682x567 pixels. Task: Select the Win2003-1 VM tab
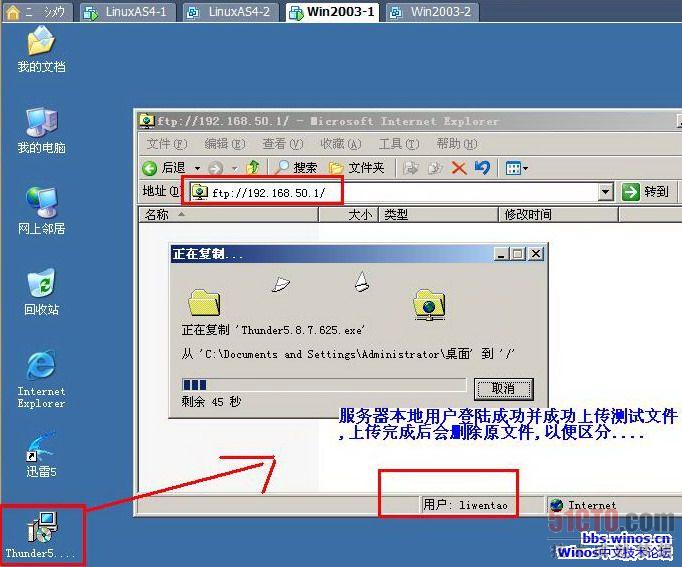click(x=333, y=12)
